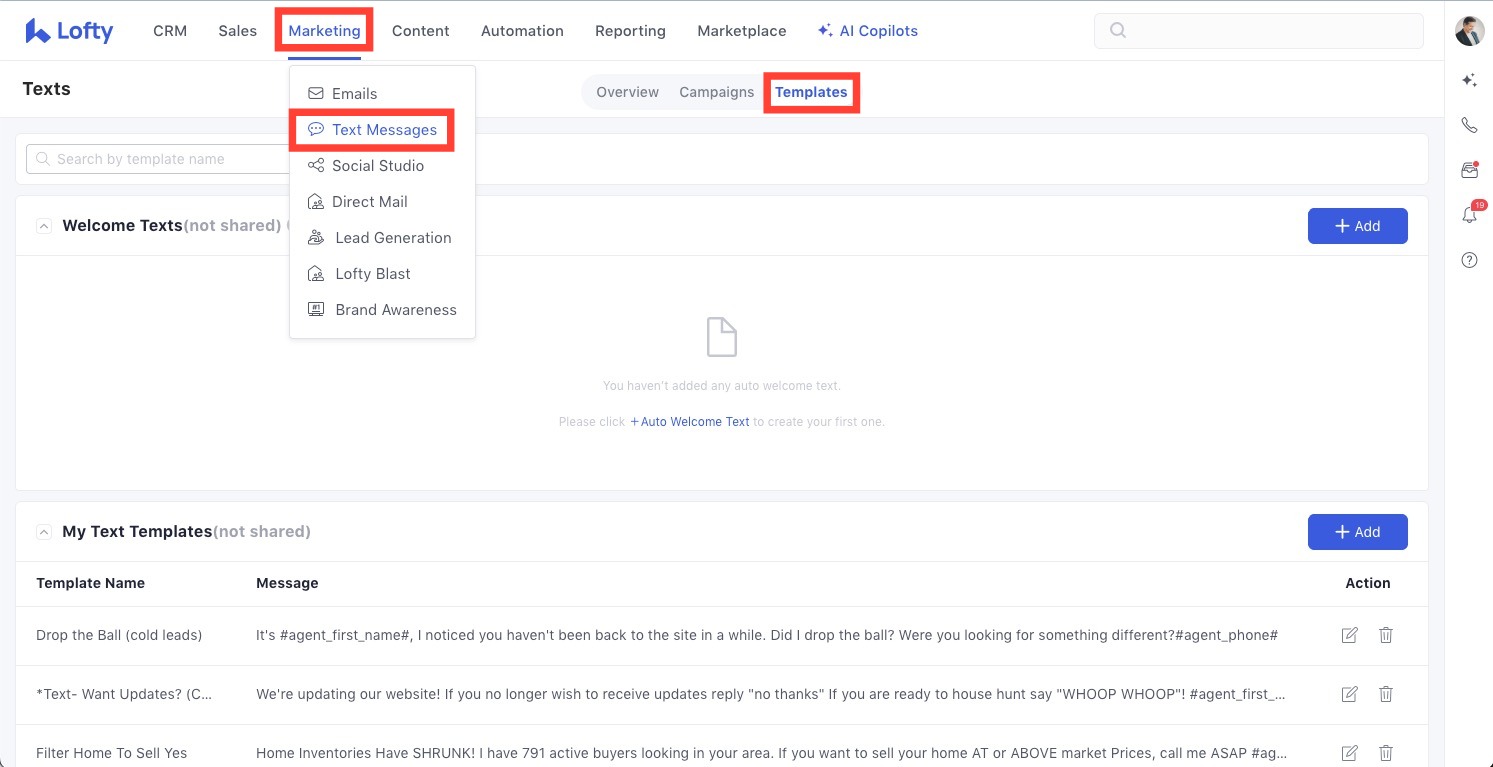Collapse the Welcome Texts section

coord(44,226)
